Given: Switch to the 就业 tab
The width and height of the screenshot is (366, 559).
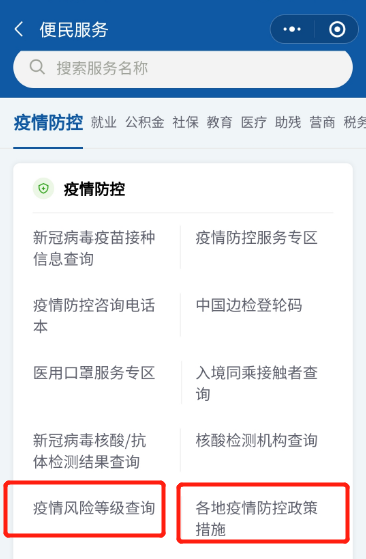Looking at the screenshot, I should coord(104,122).
